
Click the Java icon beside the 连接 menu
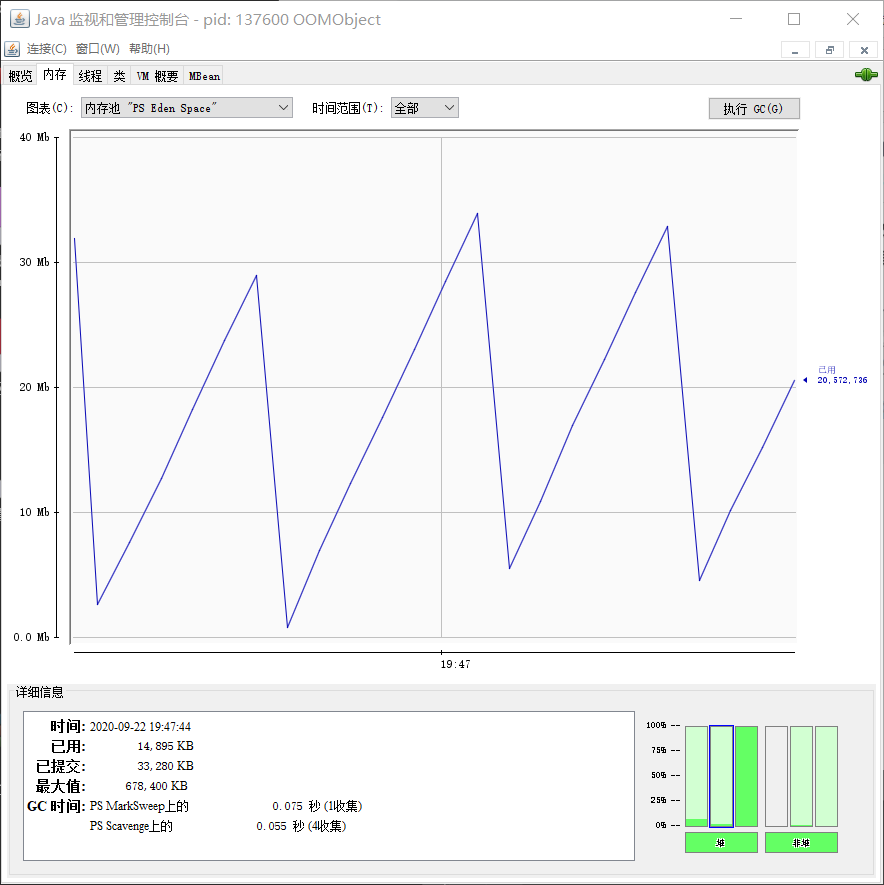click(12, 49)
